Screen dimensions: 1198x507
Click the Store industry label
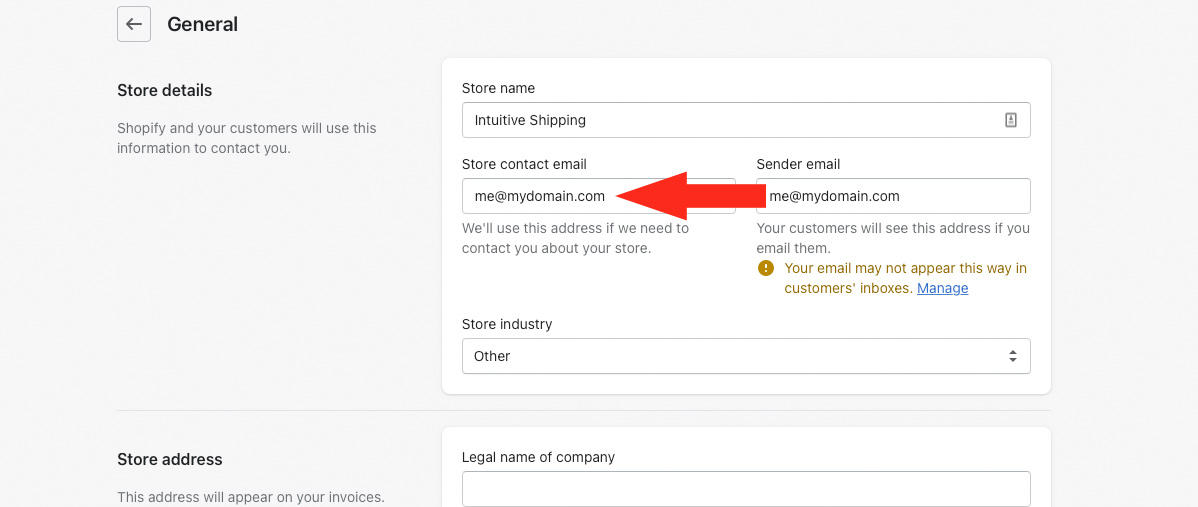507,324
